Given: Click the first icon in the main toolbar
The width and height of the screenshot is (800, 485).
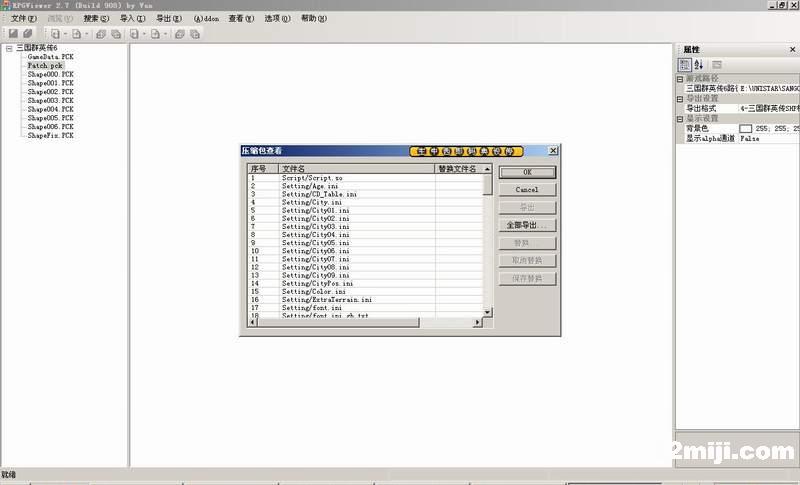Looking at the screenshot, I should point(13,34).
